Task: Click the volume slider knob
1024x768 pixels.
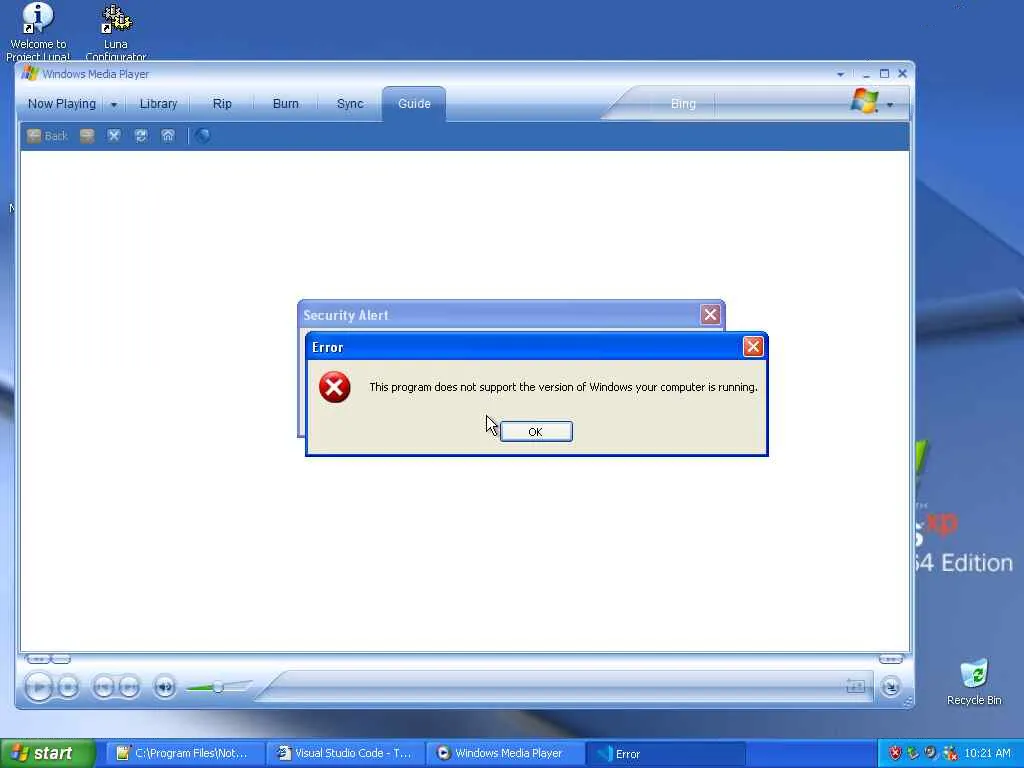Action: [218, 687]
